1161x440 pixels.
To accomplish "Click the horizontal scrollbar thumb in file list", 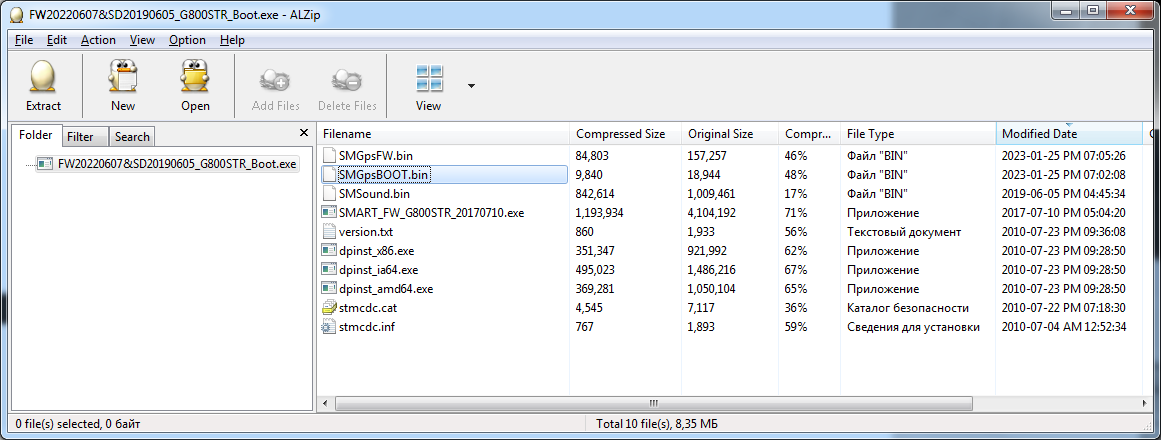I will (x=654, y=403).
